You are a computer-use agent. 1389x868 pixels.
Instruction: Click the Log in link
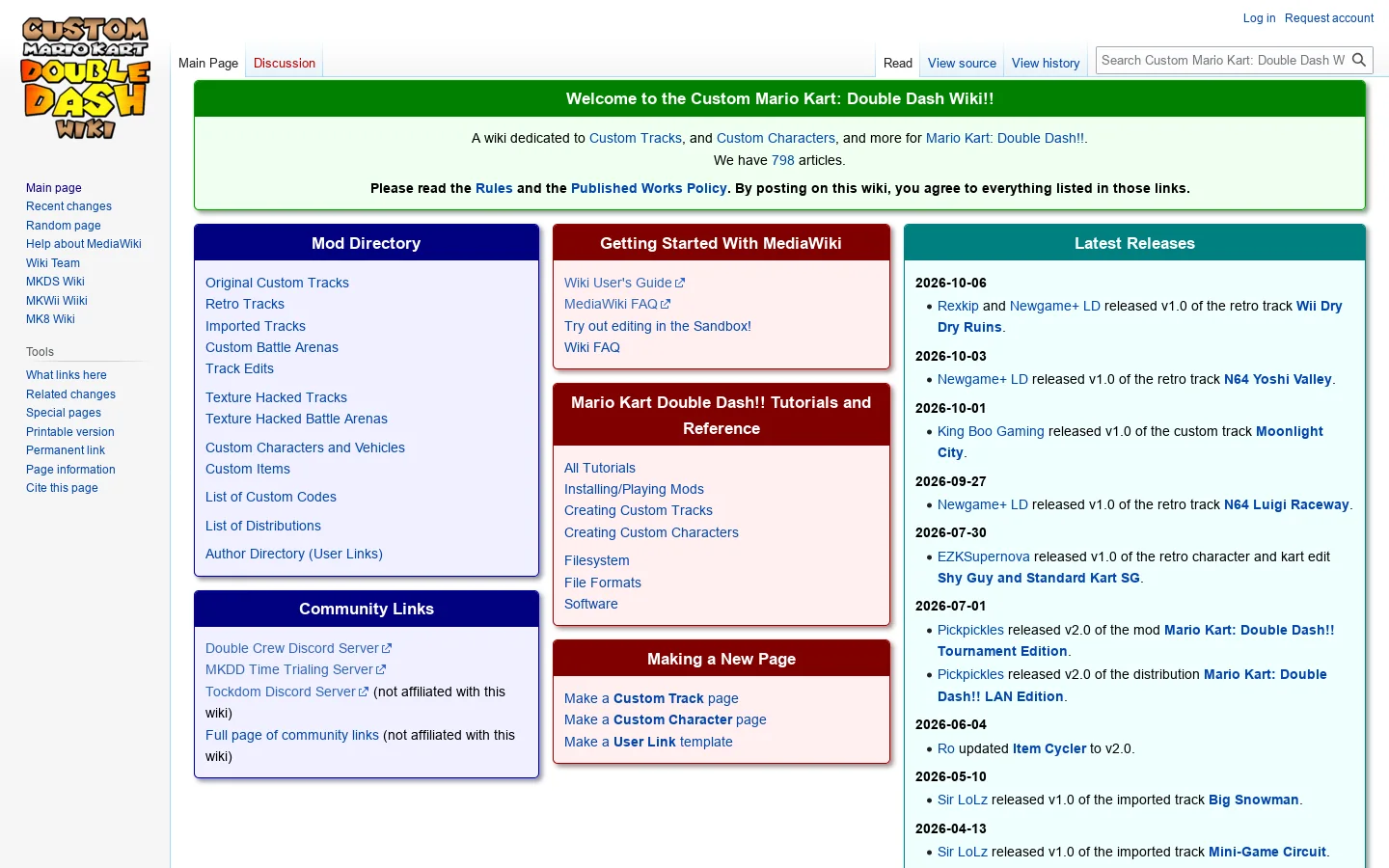click(1259, 18)
